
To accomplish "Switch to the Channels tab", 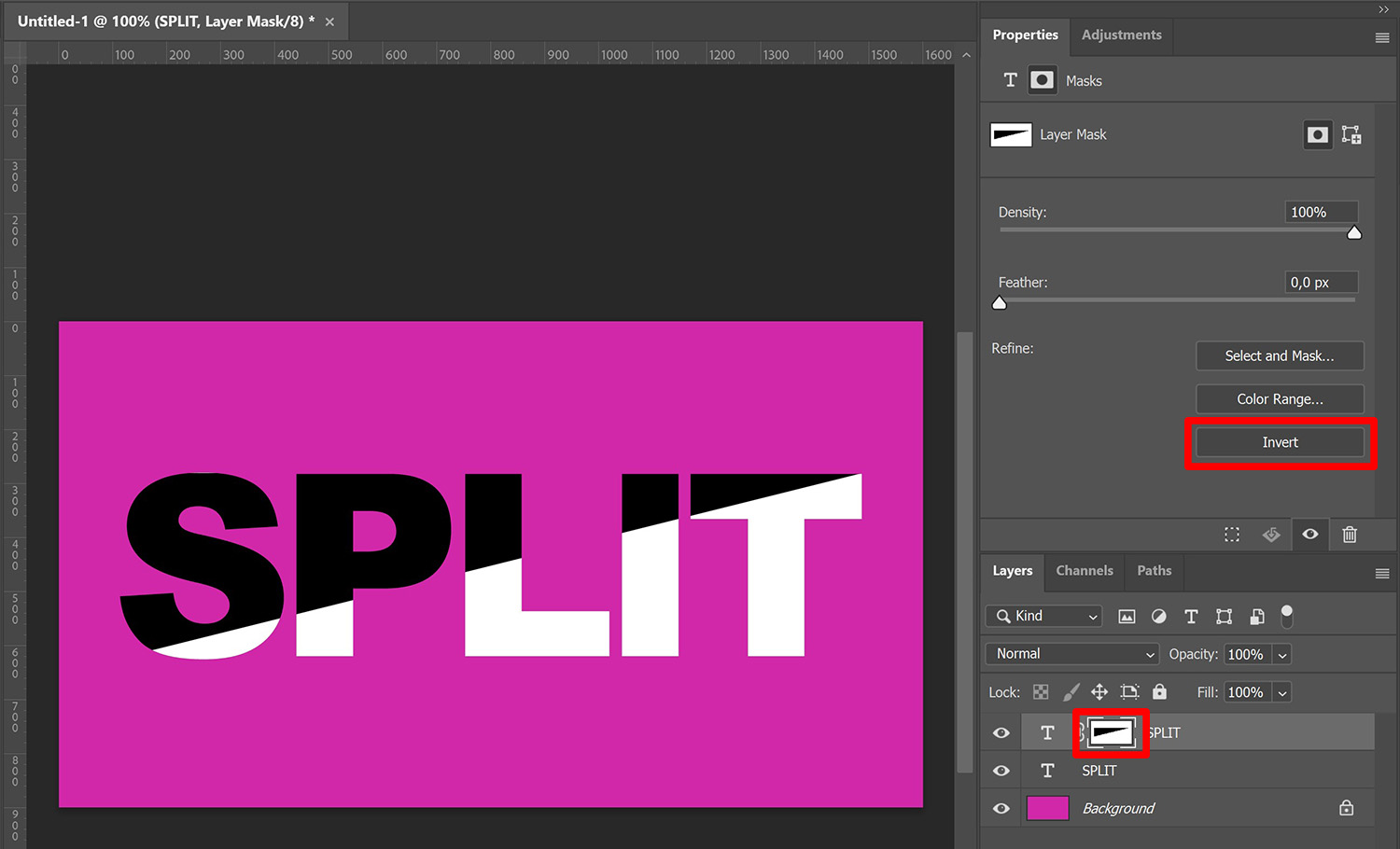I will pos(1084,570).
